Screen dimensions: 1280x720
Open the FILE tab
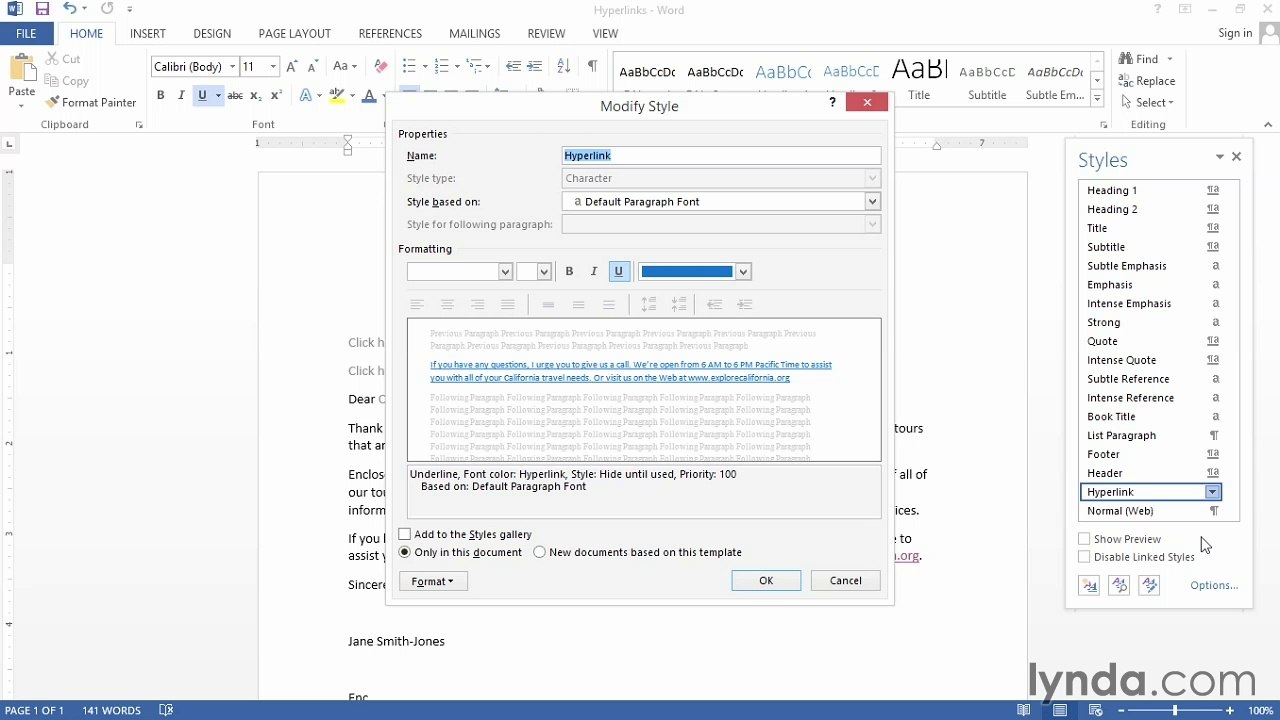(26, 33)
